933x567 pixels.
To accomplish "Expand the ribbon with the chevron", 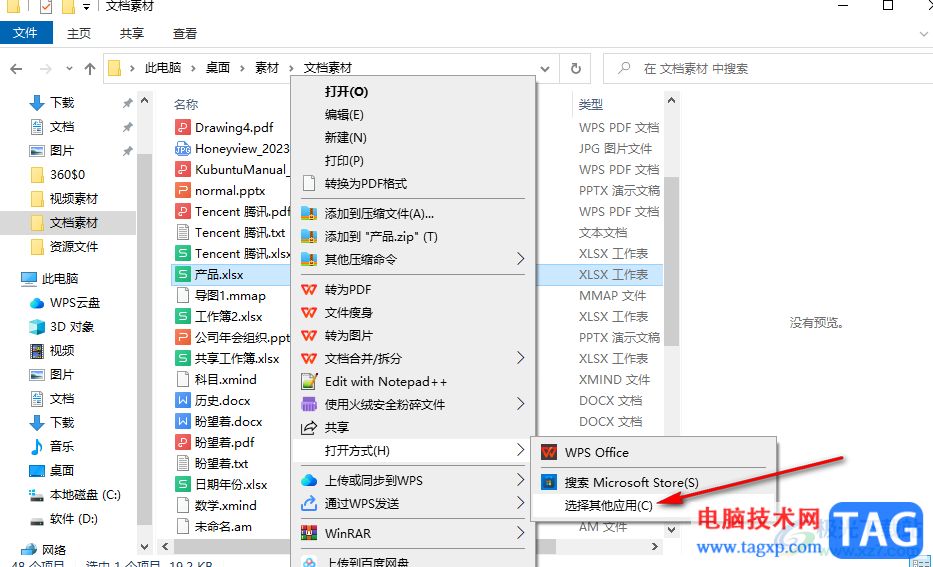I will 923,34.
